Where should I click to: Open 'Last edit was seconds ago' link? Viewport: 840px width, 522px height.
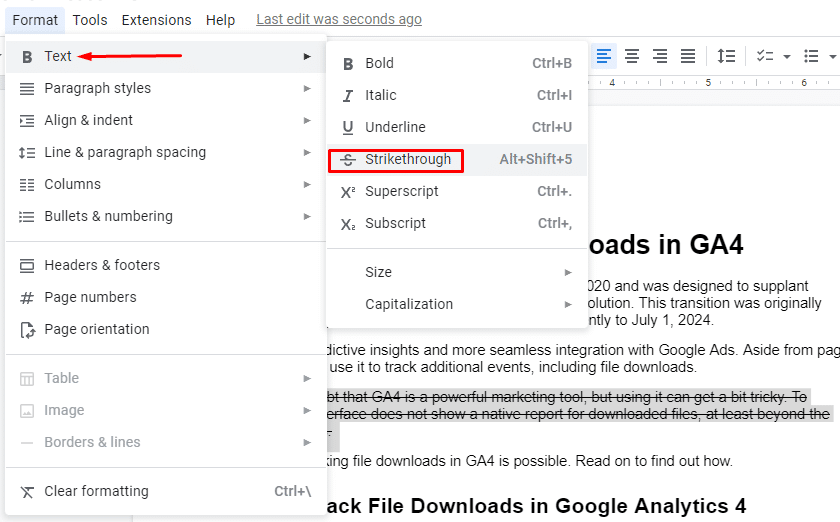(339, 19)
